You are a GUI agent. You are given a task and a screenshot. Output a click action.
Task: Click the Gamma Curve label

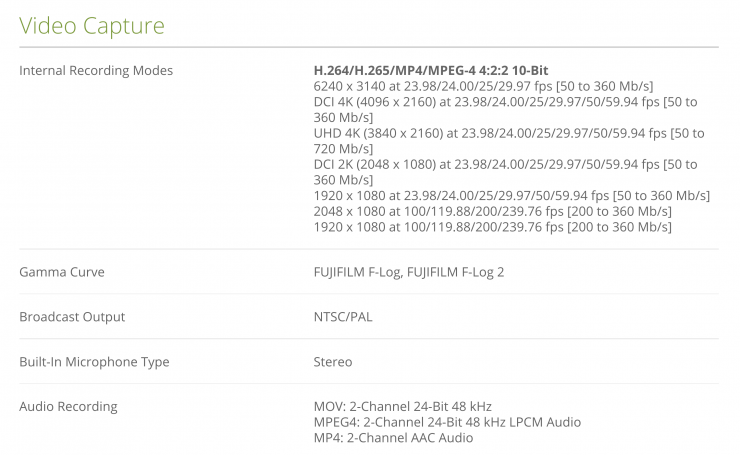point(62,272)
